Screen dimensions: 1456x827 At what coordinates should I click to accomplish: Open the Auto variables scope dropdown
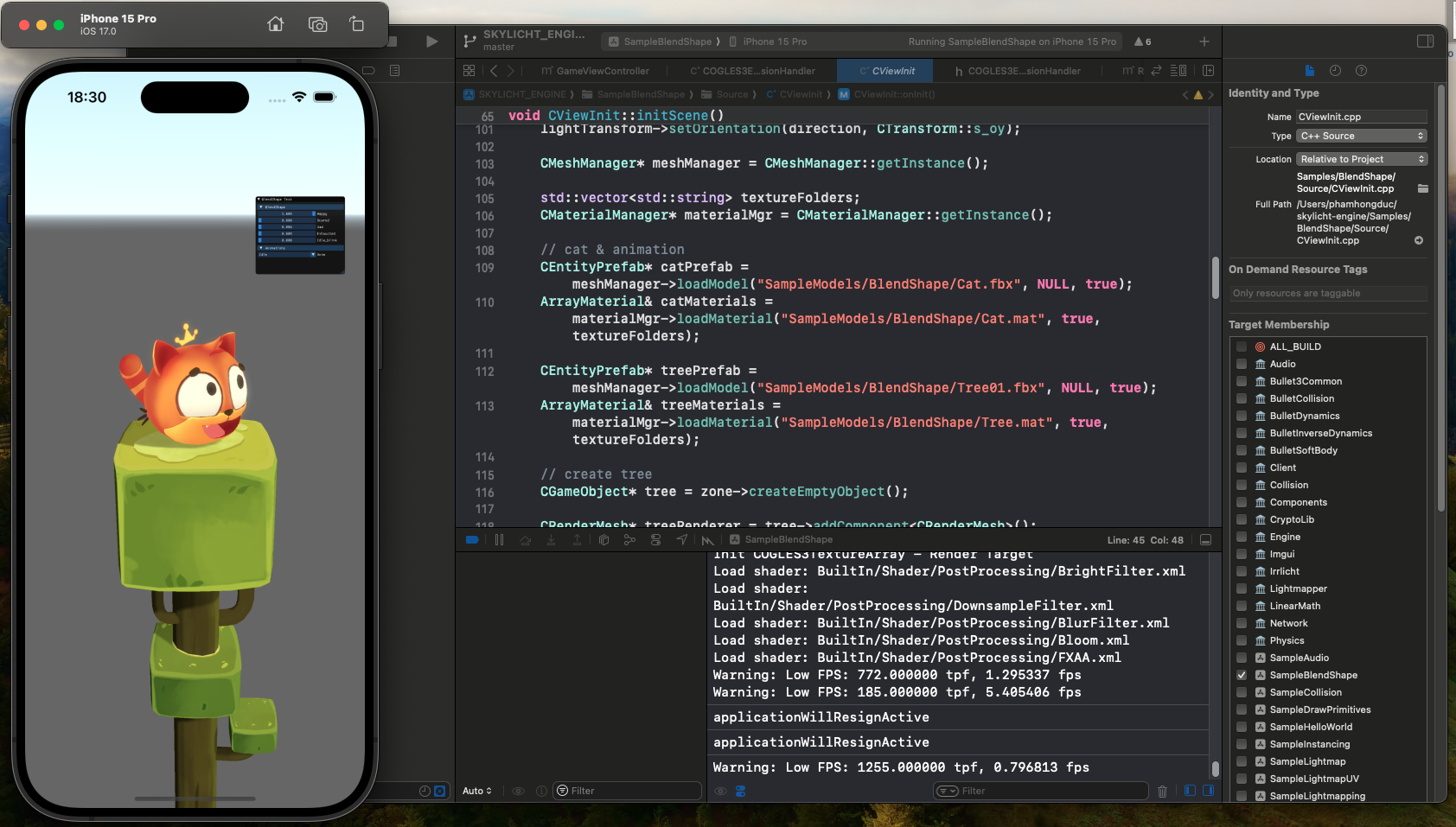coord(477,791)
